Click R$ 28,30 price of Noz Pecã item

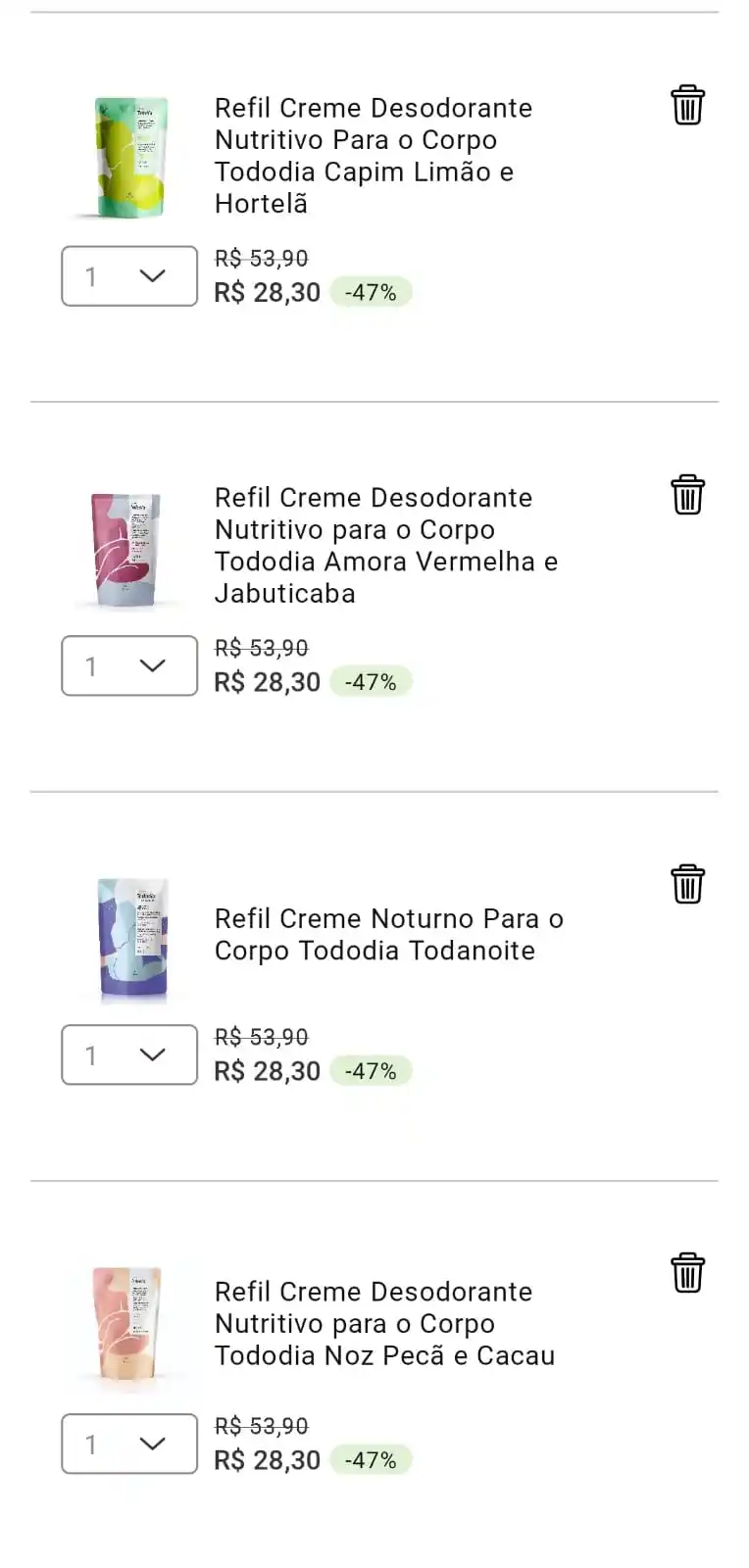268,1460
